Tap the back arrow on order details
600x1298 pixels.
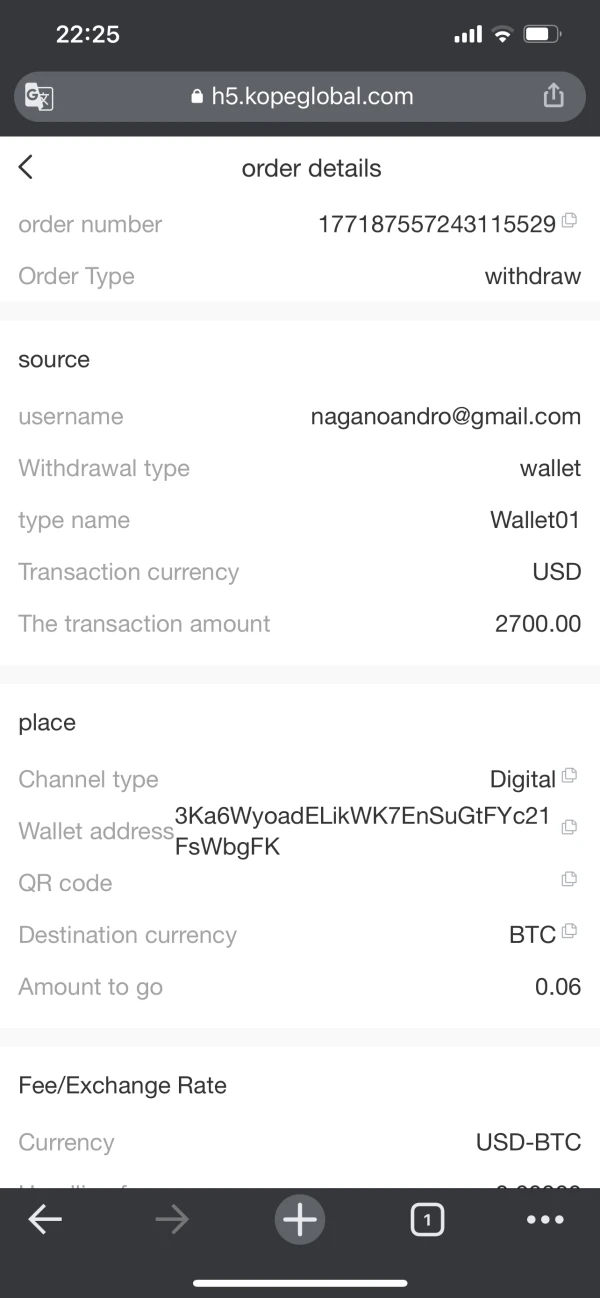point(26,168)
